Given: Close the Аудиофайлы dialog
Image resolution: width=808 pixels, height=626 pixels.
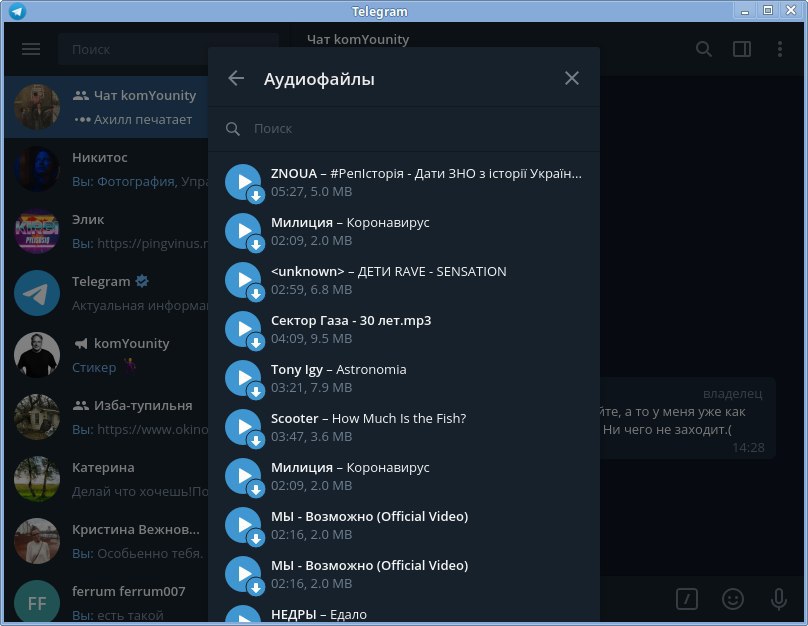Looking at the screenshot, I should 571,78.
